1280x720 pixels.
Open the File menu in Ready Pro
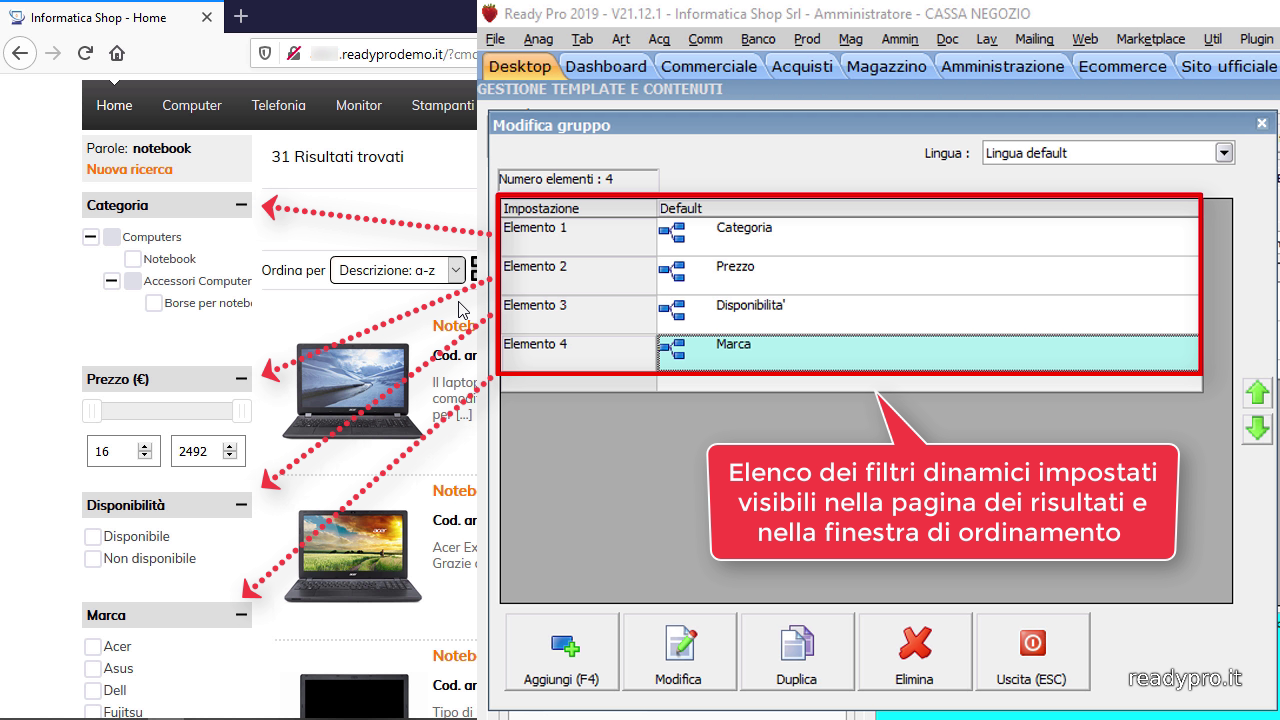(495, 39)
